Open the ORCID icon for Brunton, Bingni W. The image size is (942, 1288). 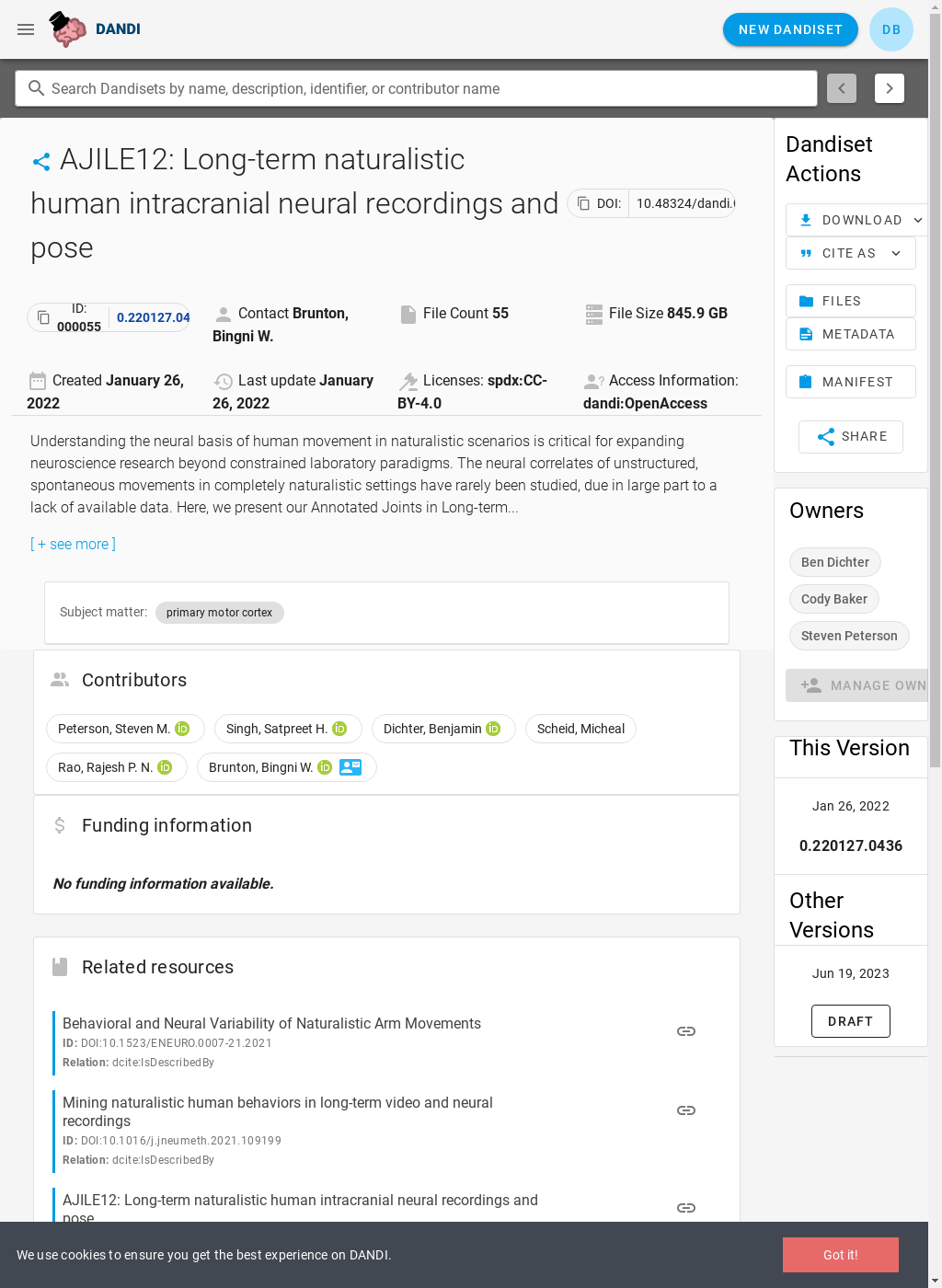[x=325, y=767]
